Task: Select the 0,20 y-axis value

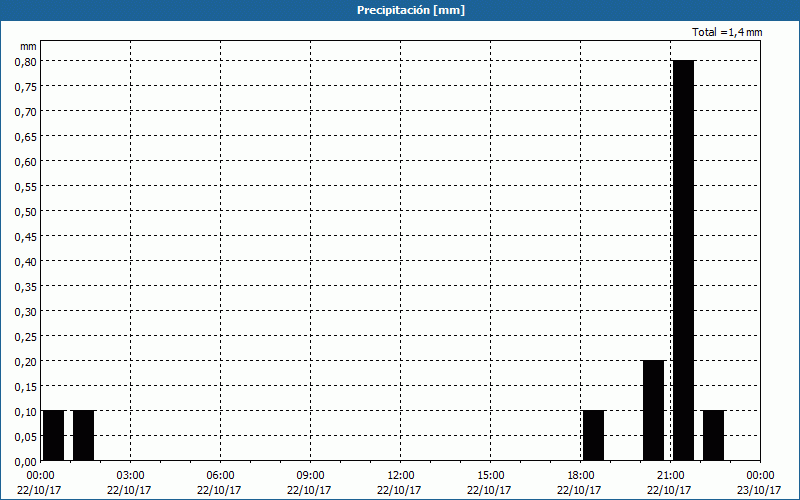Action: pyautogui.click(x=26, y=361)
